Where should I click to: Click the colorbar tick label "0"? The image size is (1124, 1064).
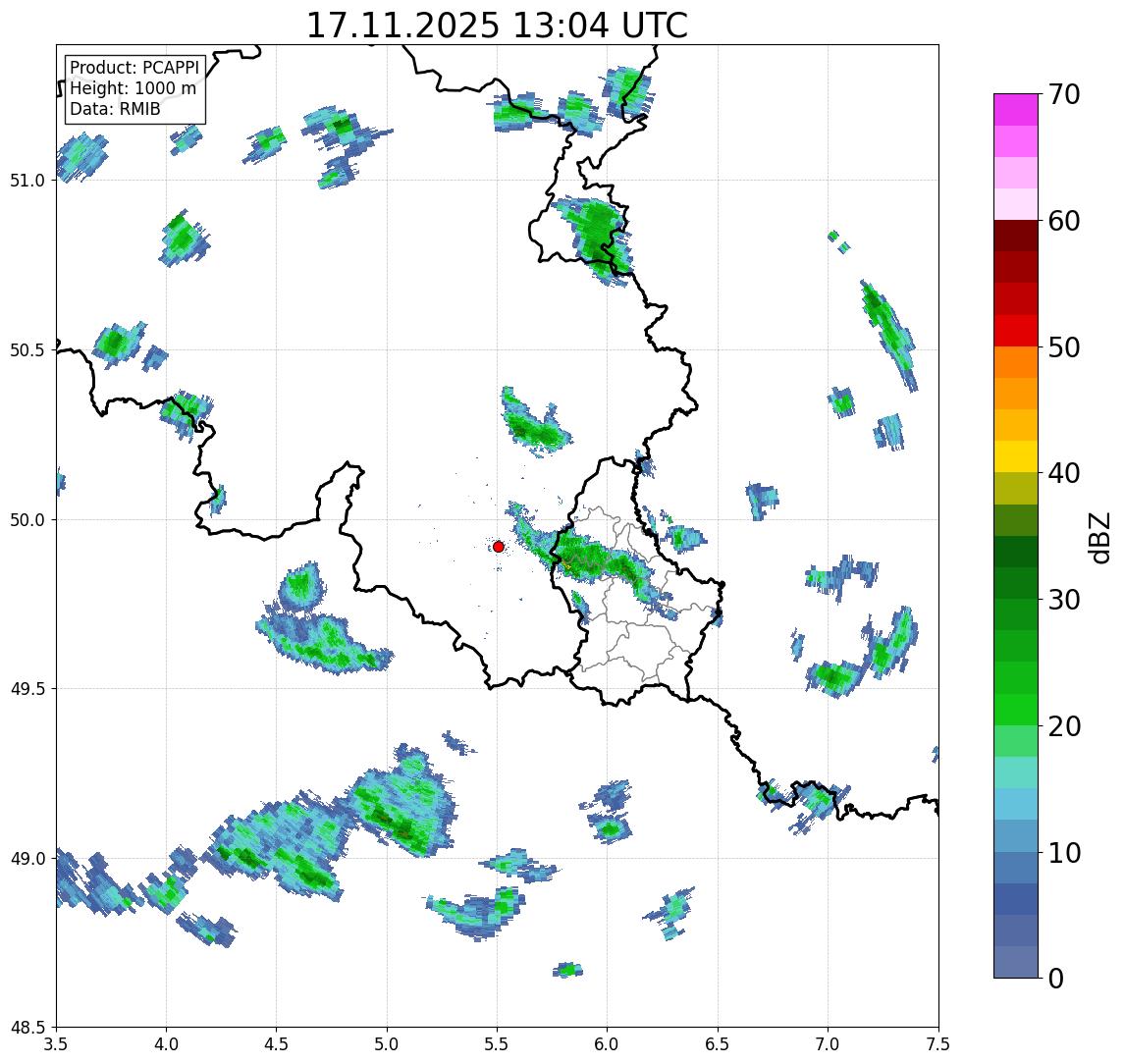pos(1056,978)
